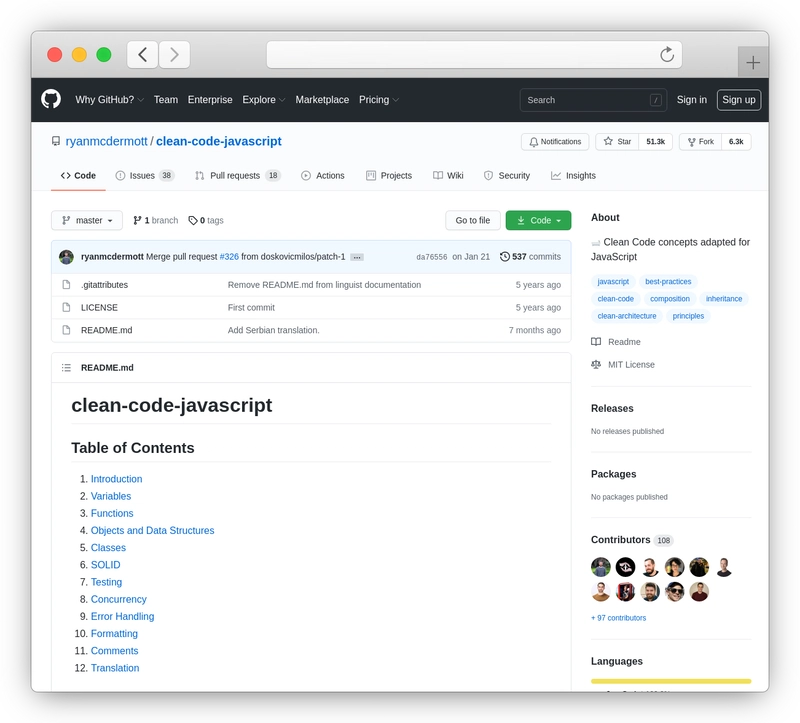Switch to the Pull requests tab
Screen dimensions: 800x723
pyautogui.click(x=238, y=176)
